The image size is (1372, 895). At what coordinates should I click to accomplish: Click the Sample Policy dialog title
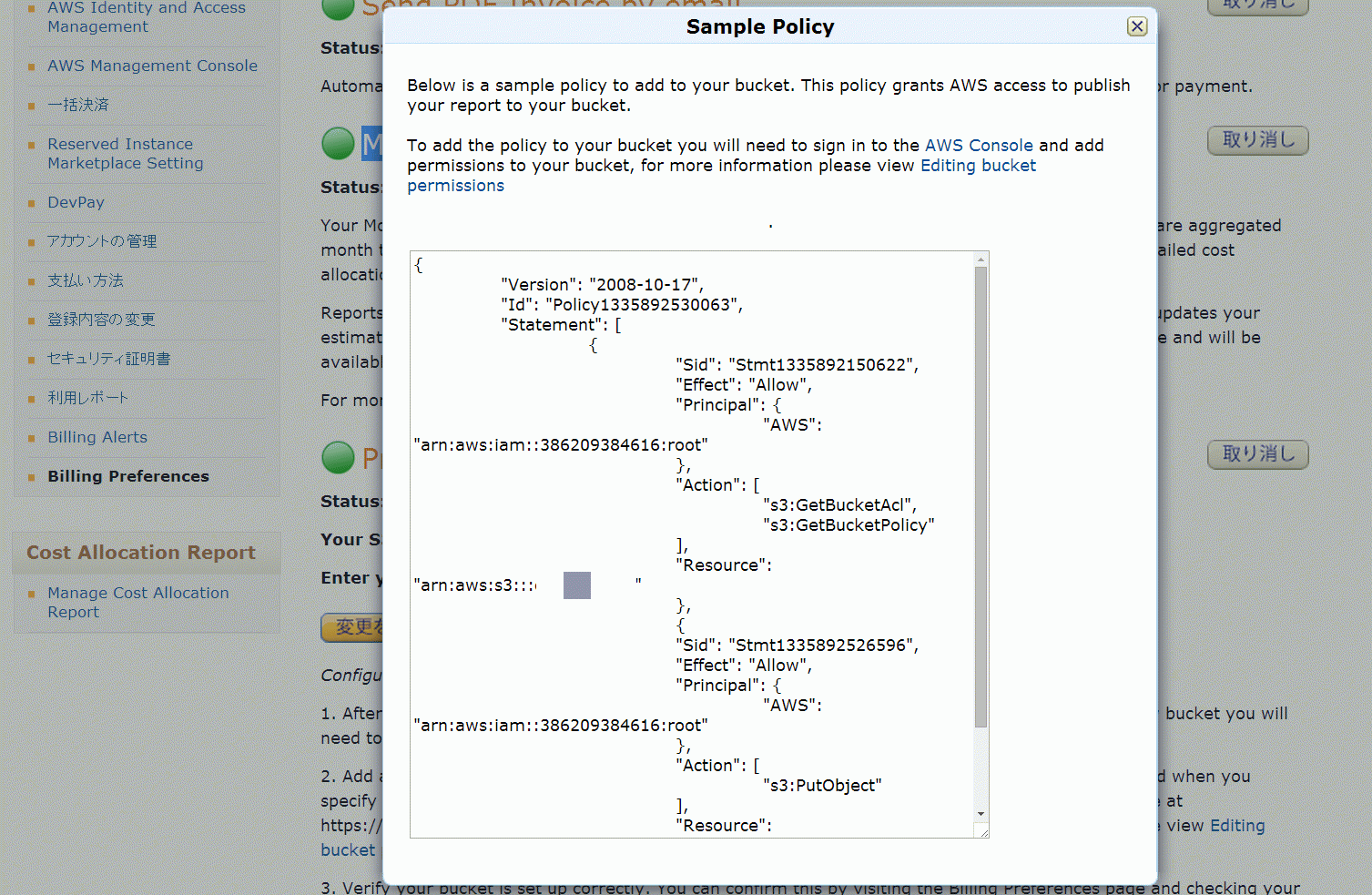click(760, 27)
